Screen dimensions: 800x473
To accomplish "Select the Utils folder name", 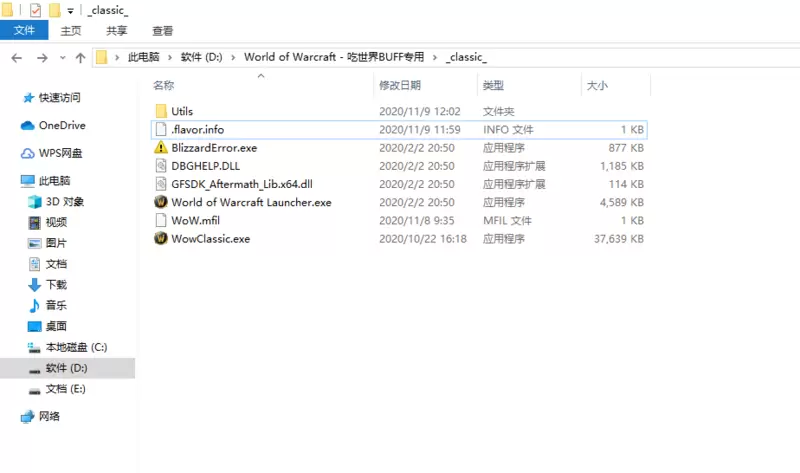I will 182,111.
